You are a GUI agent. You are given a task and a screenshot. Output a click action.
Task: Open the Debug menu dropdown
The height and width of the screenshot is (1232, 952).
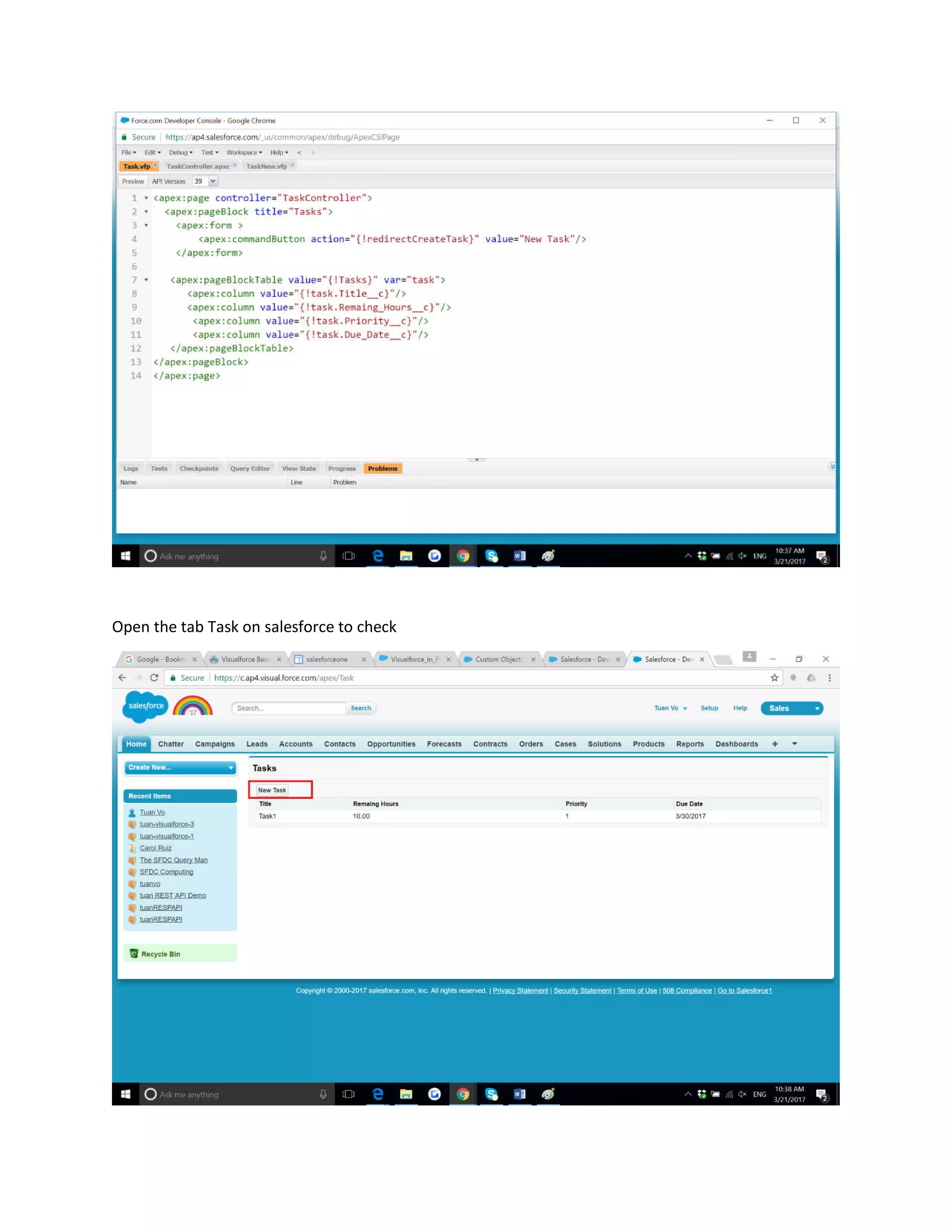tap(180, 152)
